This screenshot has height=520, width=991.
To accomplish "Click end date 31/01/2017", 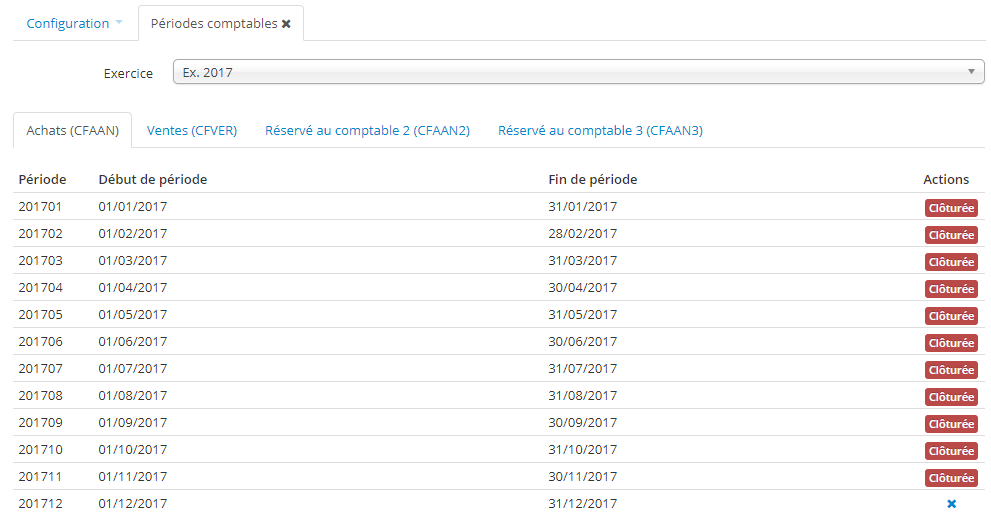I will tap(583, 207).
